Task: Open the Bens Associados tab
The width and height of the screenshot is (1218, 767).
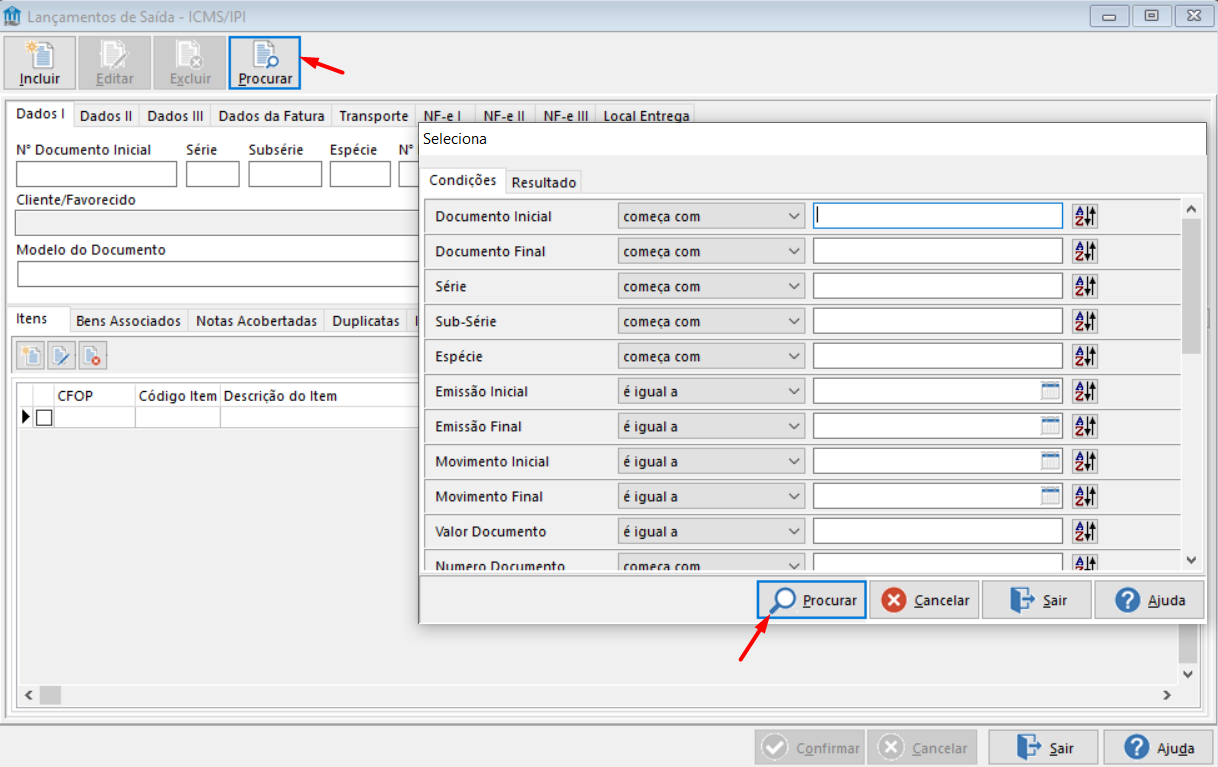Action: (129, 321)
